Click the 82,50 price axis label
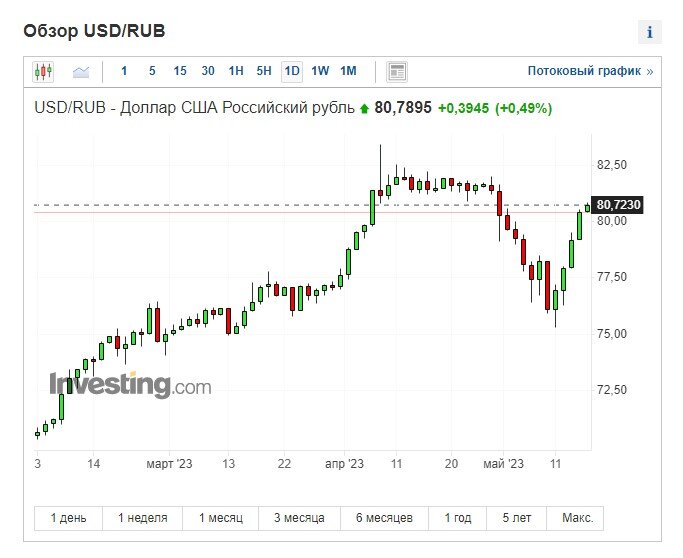 pyautogui.click(x=612, y=165)
